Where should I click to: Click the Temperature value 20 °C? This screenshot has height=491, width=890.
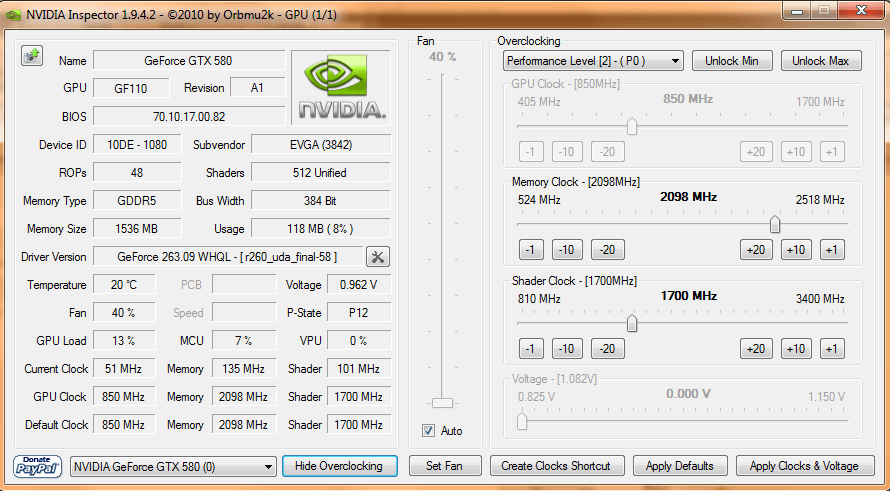[x=124, y=285]
